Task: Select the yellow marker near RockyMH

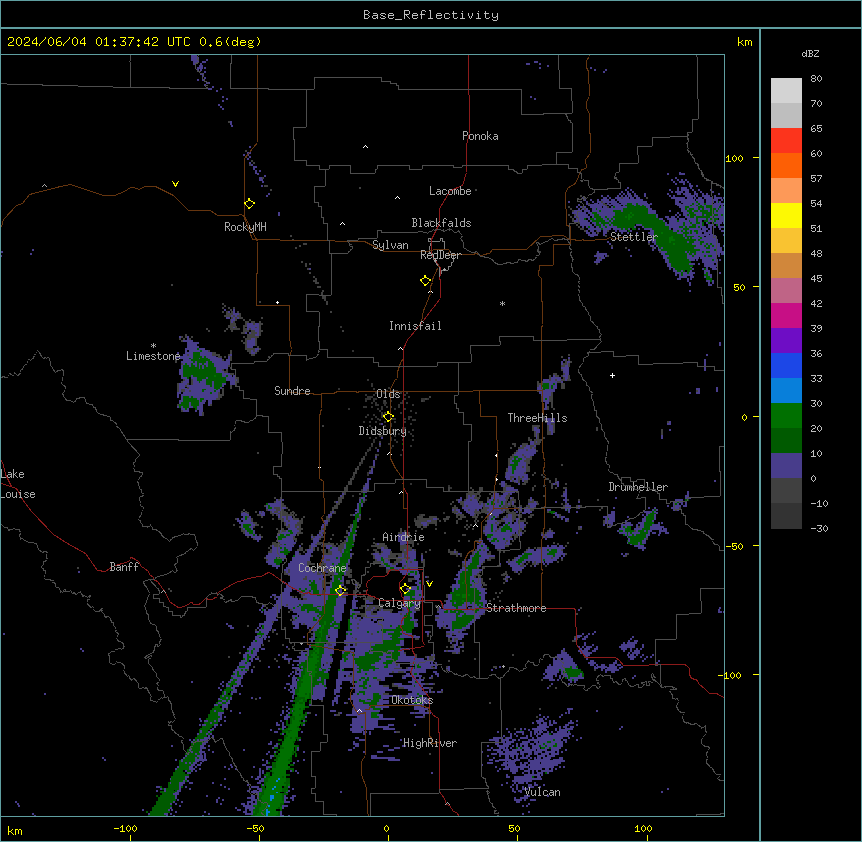Action: (x=249, y=203)
